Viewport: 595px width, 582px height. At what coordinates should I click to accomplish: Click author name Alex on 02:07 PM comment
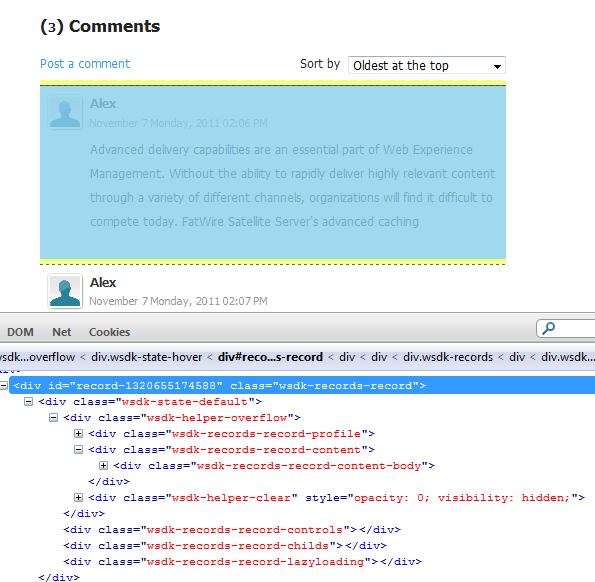(103, 283)
